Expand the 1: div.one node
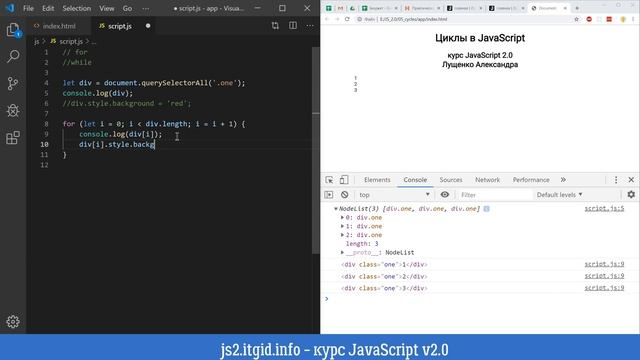 (x=342, y=226)
